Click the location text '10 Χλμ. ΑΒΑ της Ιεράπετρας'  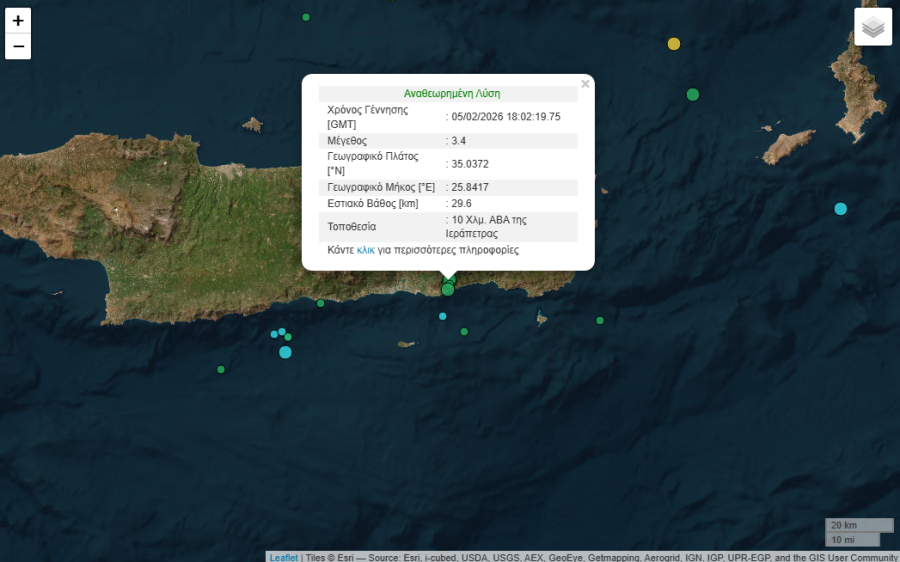click(x=486, y=227)
